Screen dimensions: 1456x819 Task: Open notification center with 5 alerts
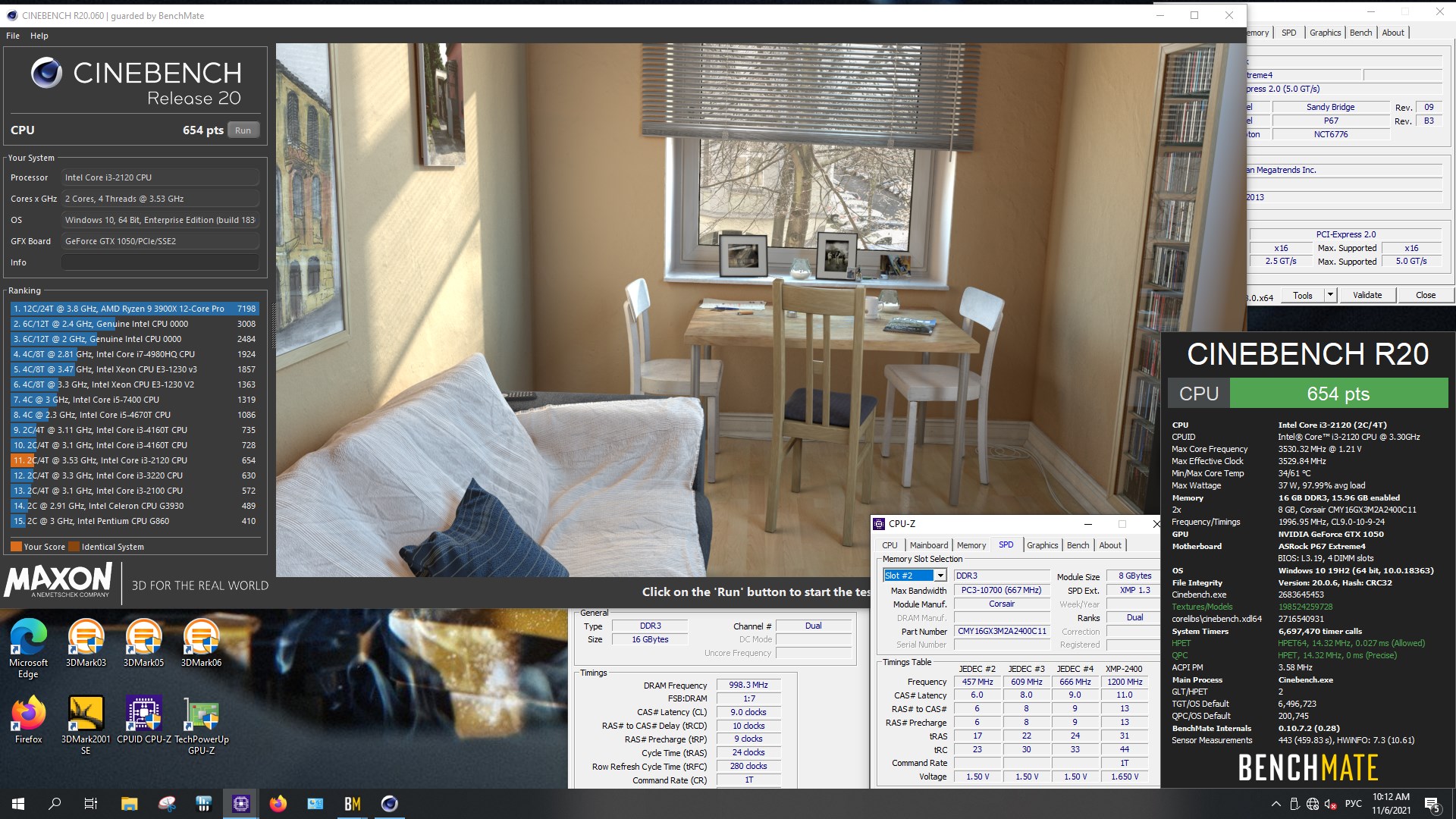click(1432, 804)
